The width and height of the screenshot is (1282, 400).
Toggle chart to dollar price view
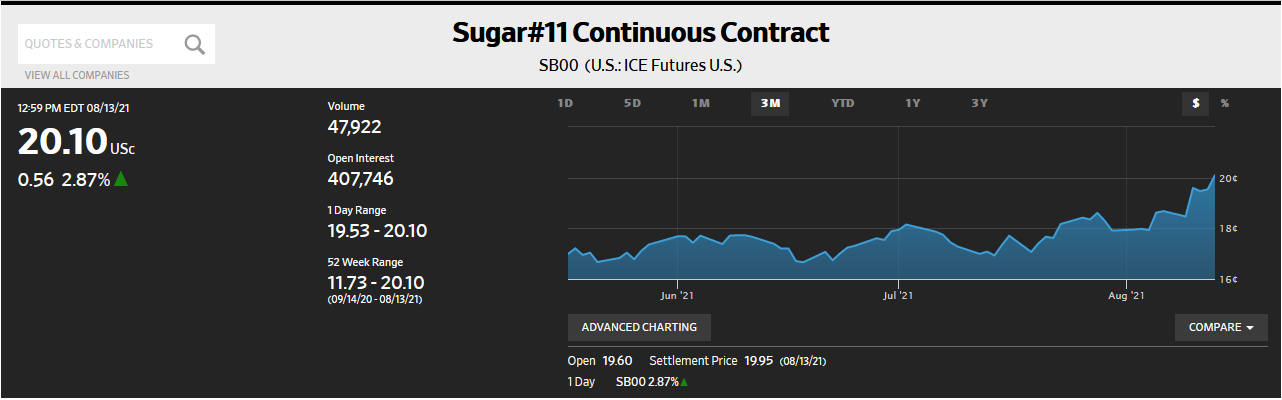[1195, 103]
